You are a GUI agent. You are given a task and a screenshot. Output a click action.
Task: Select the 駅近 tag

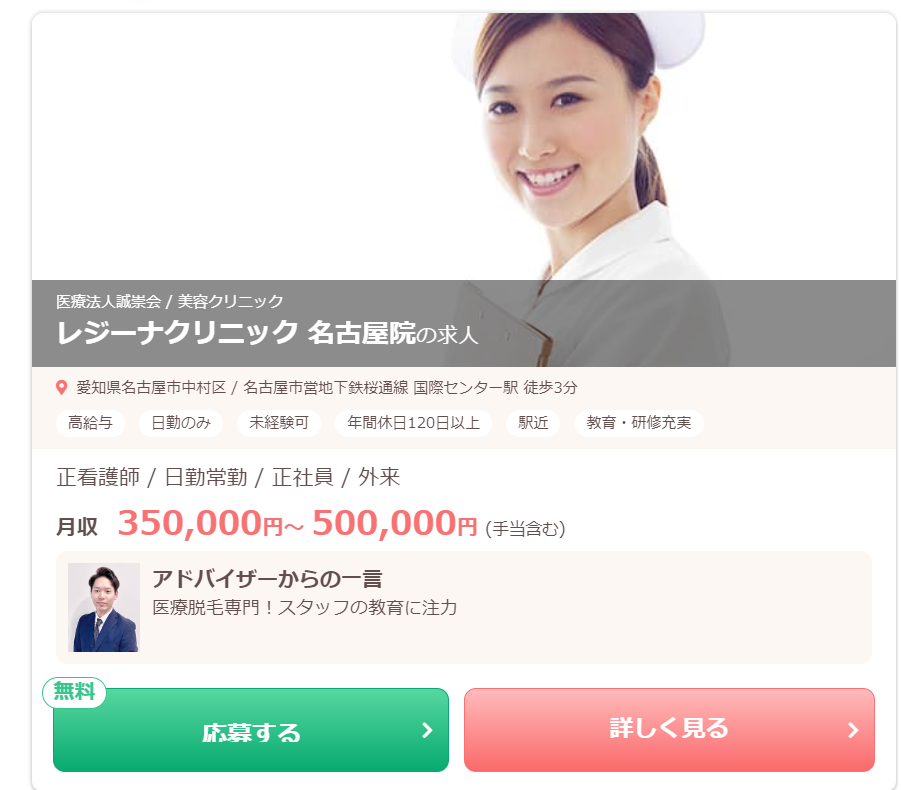(533, 423)
